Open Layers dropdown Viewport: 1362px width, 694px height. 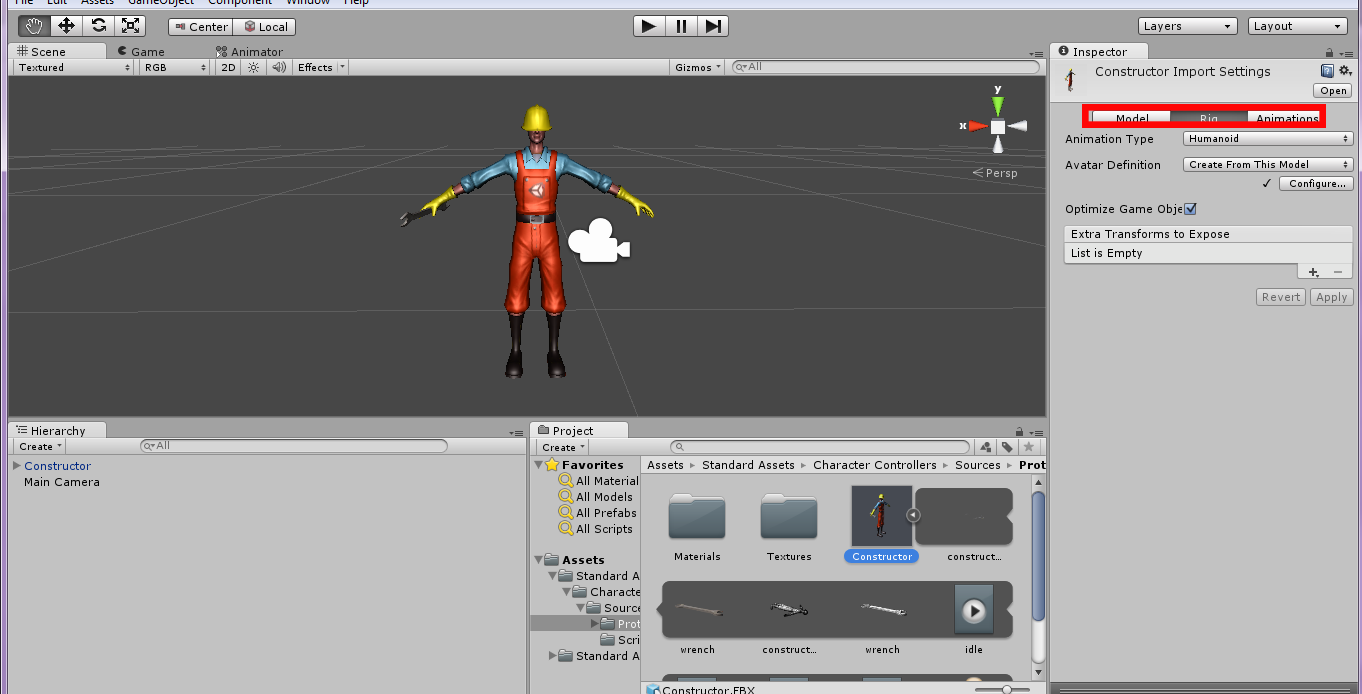(1188, 26)
